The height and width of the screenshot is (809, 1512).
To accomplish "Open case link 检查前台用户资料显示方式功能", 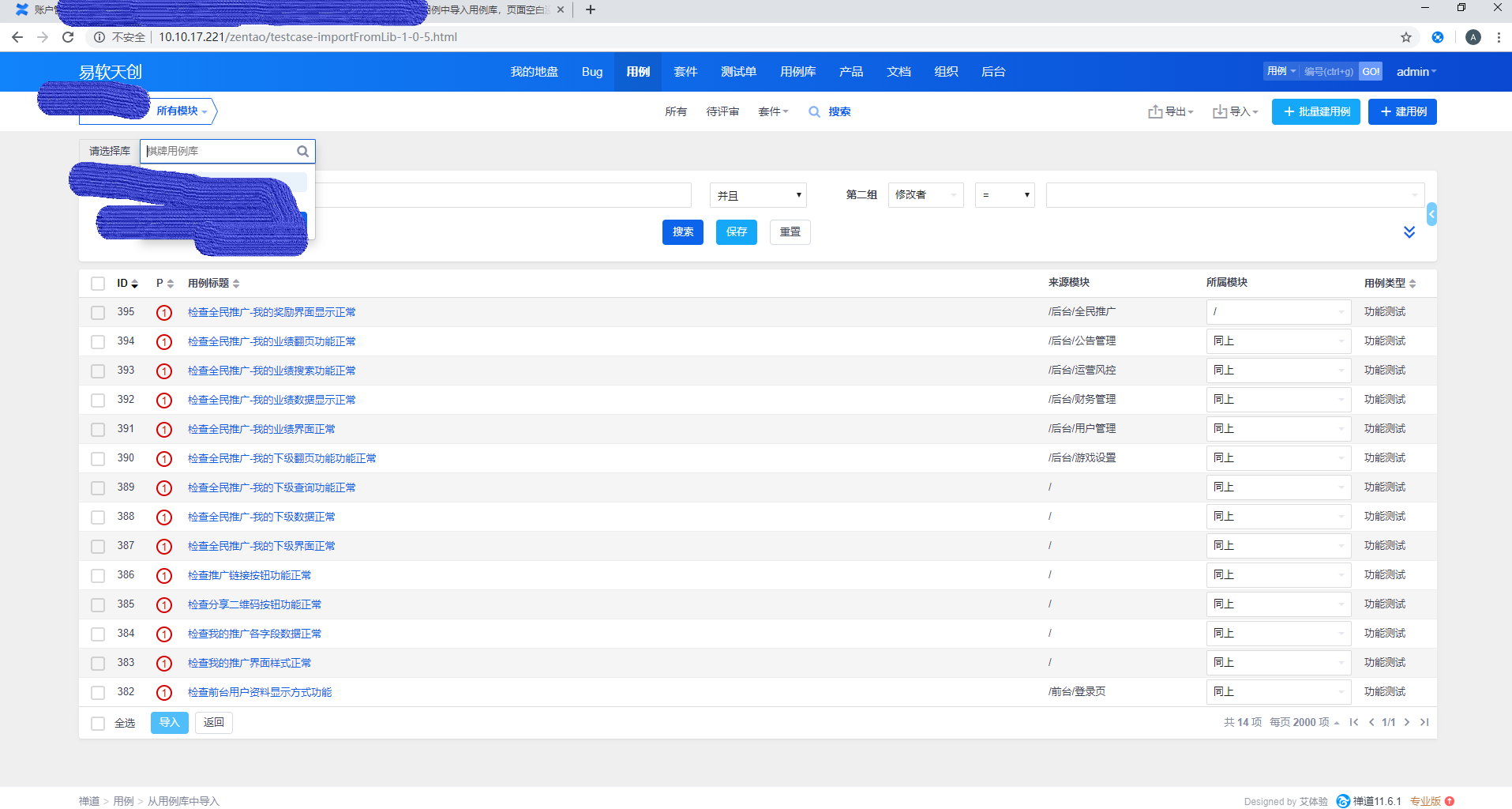I will 260,693.
